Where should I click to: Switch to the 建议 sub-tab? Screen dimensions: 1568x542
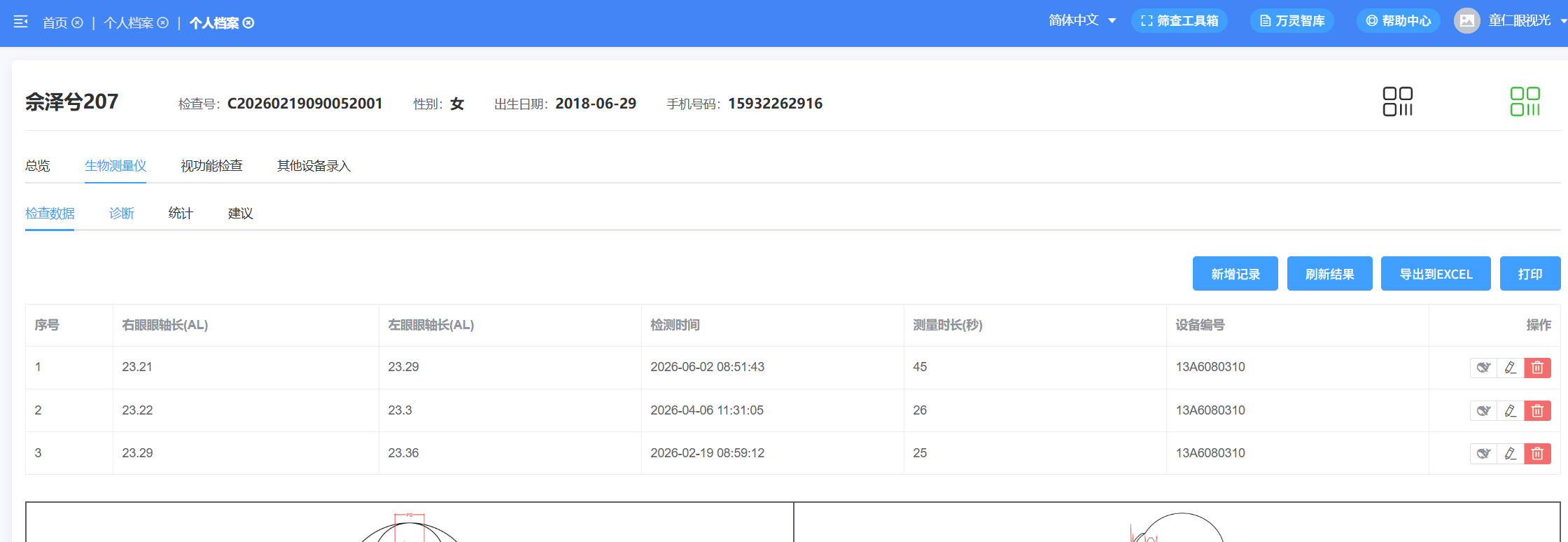point(240,214)
